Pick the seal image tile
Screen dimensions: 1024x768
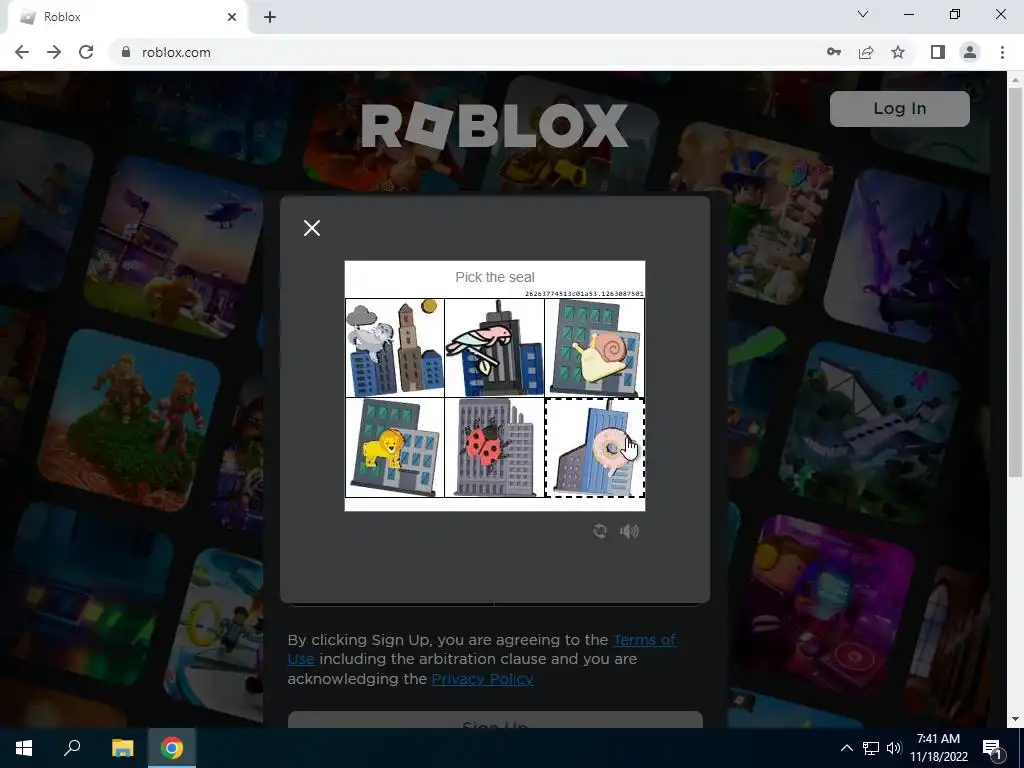[x=394, y=348]
